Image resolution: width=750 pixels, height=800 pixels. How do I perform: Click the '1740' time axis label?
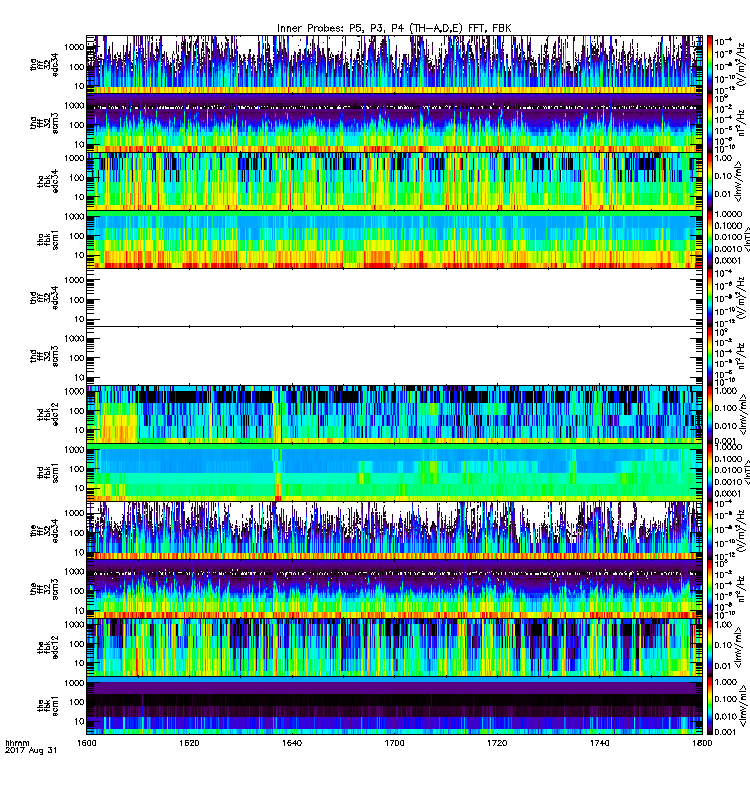tap(599, 743)
